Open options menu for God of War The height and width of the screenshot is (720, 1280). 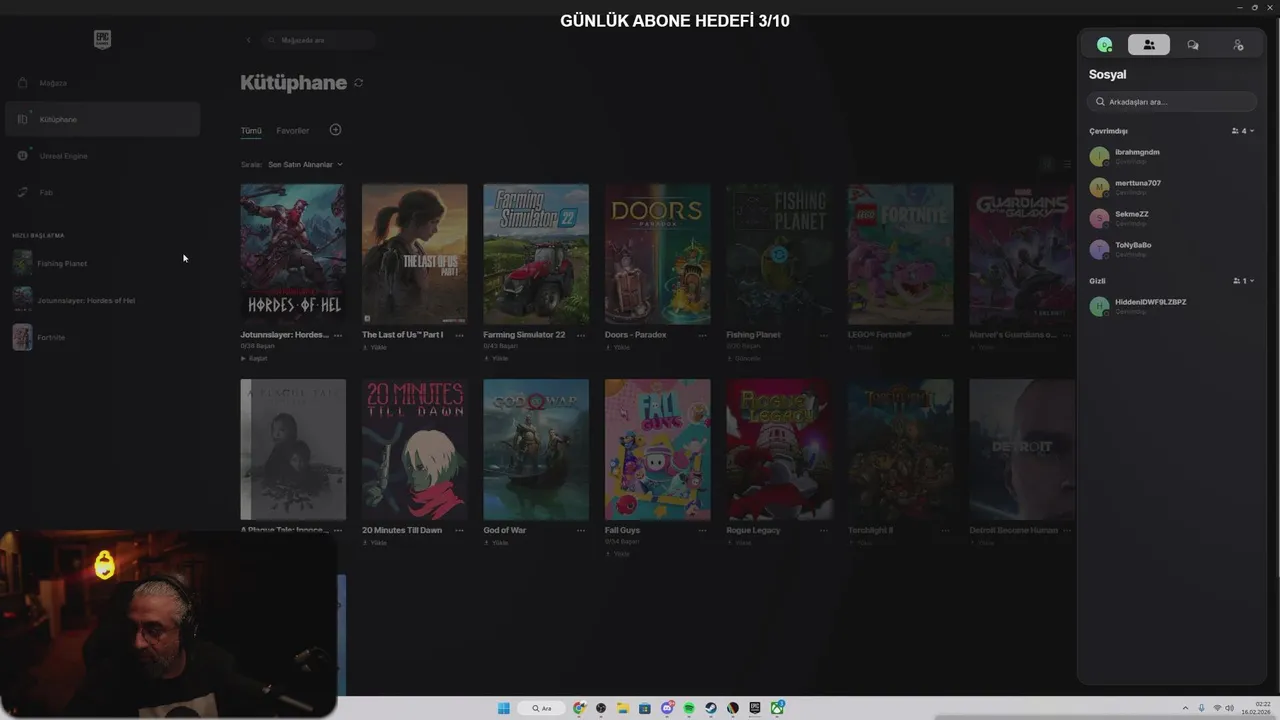coord(581,530)
